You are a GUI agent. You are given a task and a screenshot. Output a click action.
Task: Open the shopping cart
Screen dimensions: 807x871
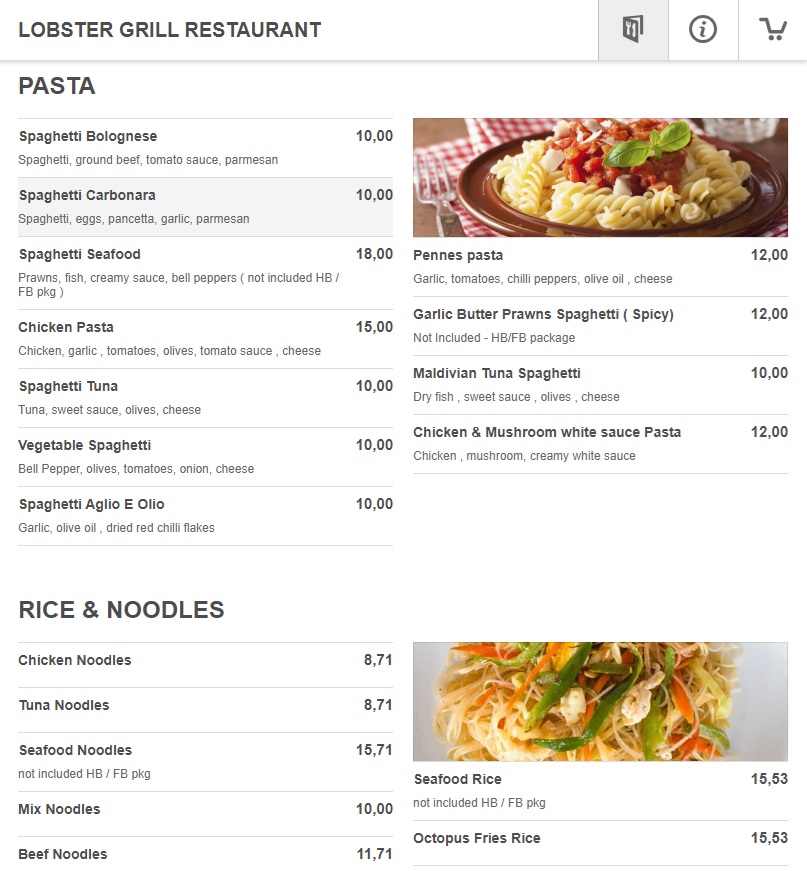point(773,30)
